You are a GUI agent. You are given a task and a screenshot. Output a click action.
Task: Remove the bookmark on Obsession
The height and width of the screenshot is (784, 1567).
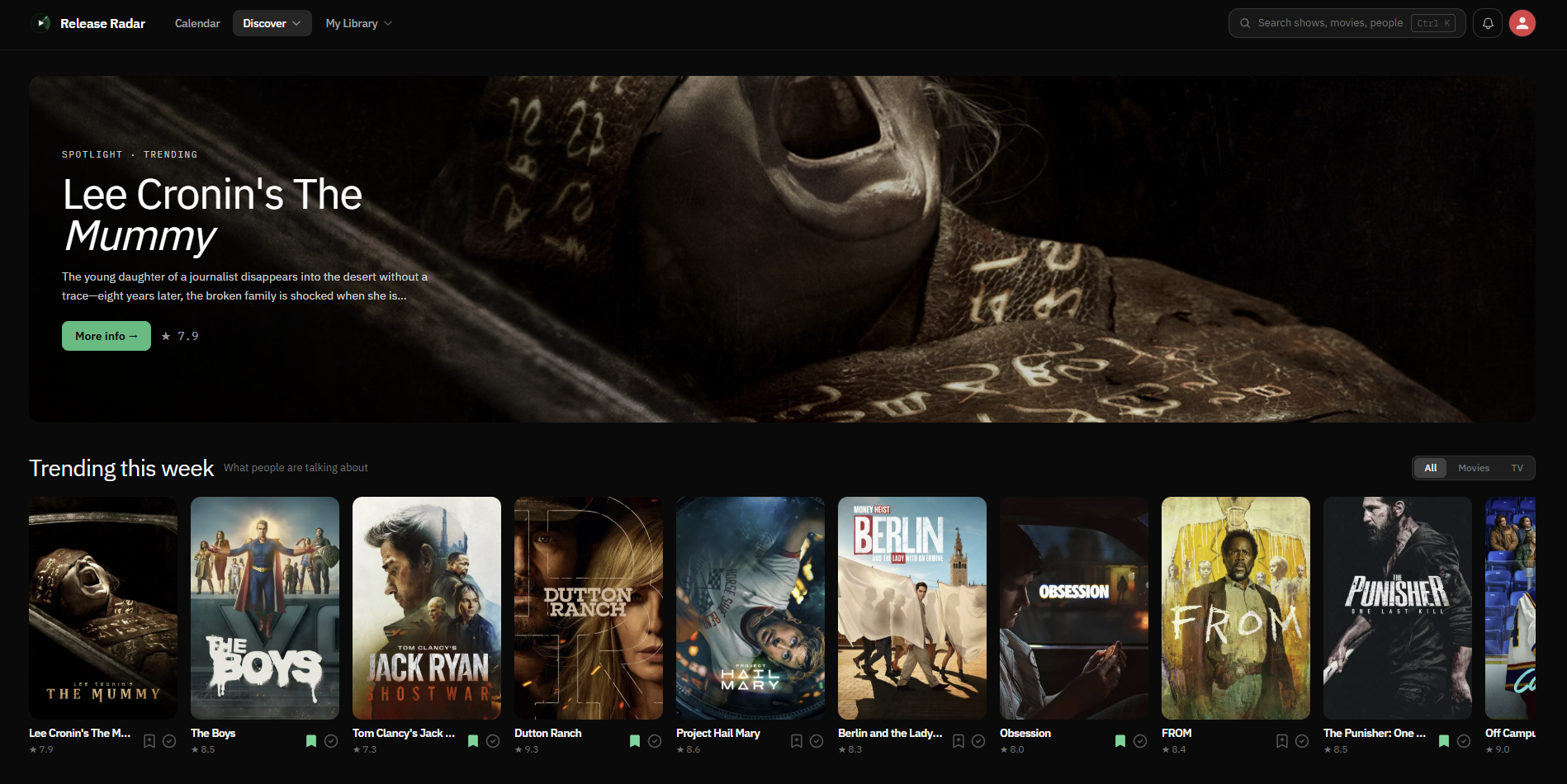(x=1120, y=741)
